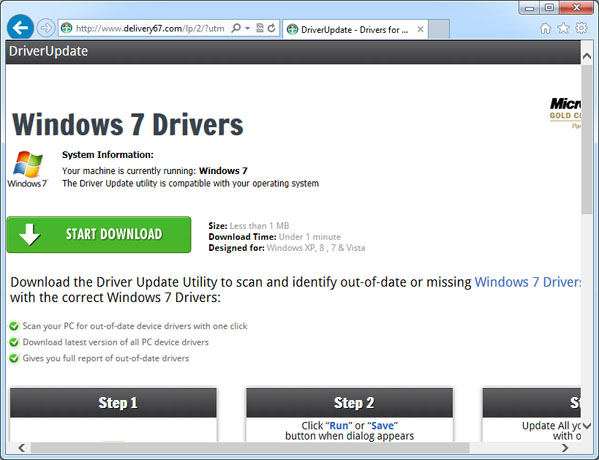Viewport: 599px width, 460px height.
Task: Click the vertical scrollbar thumb
Action: point(586,139)
